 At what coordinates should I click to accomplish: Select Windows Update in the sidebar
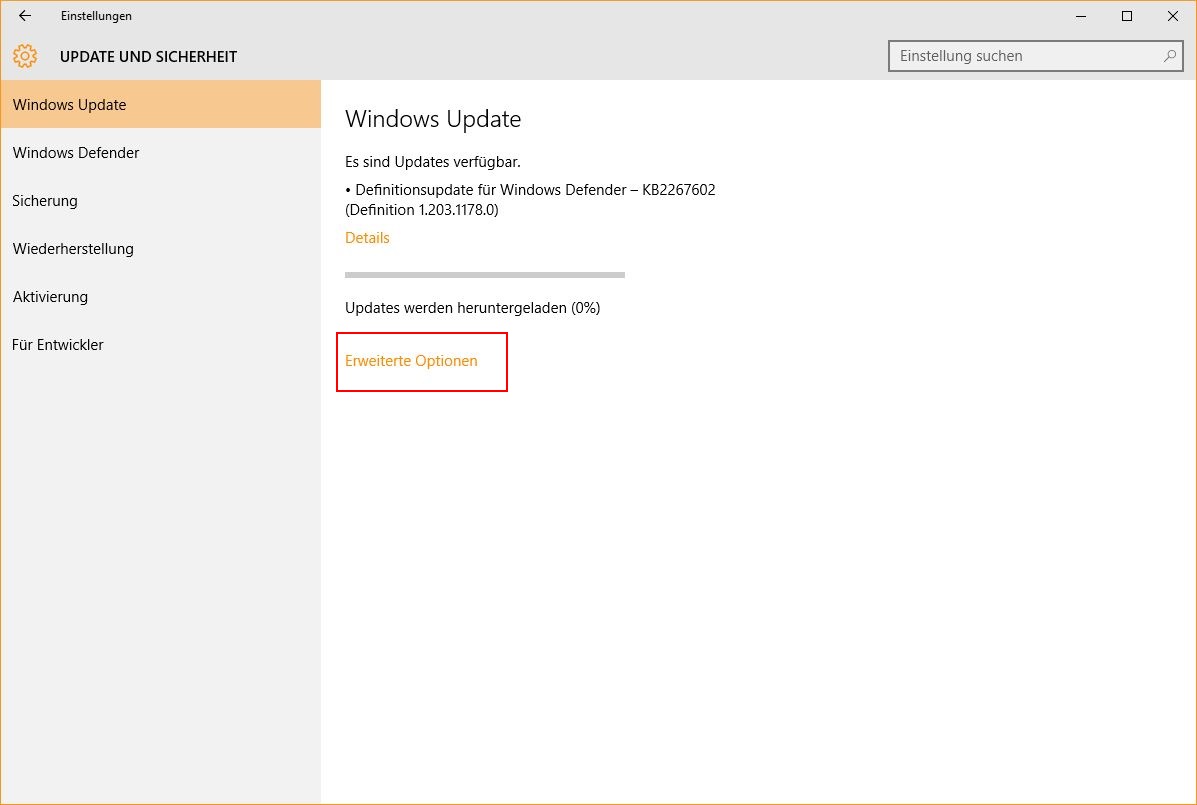pos(70,105)
